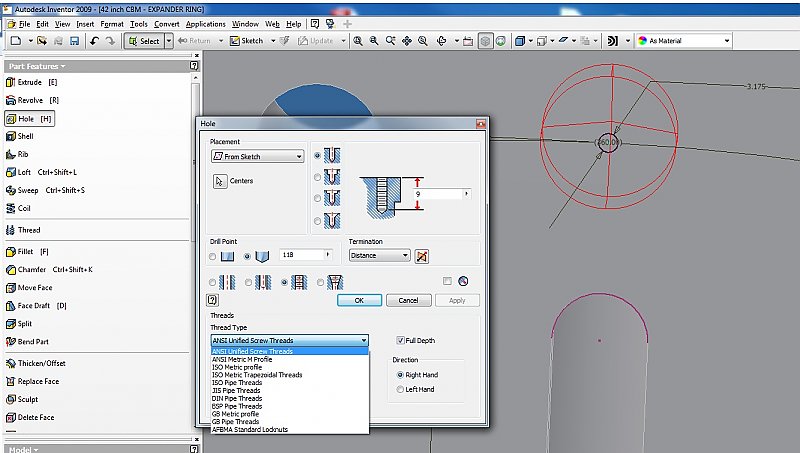Select the Sculpt tool

pos(22,399)
